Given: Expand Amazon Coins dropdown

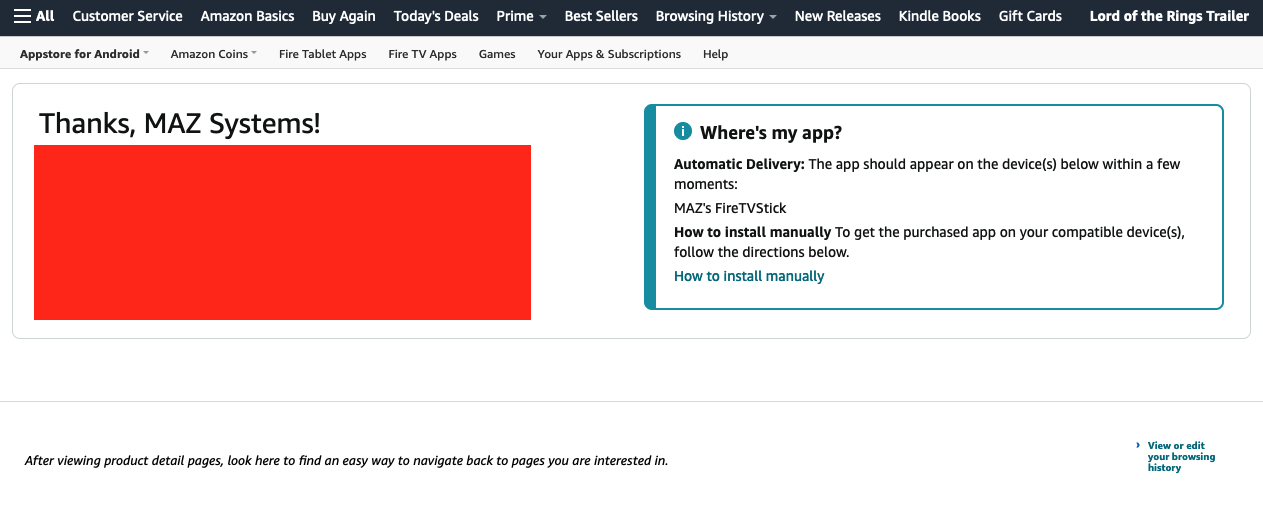Looking at the screenshot, I should click(x=214, y=54).
